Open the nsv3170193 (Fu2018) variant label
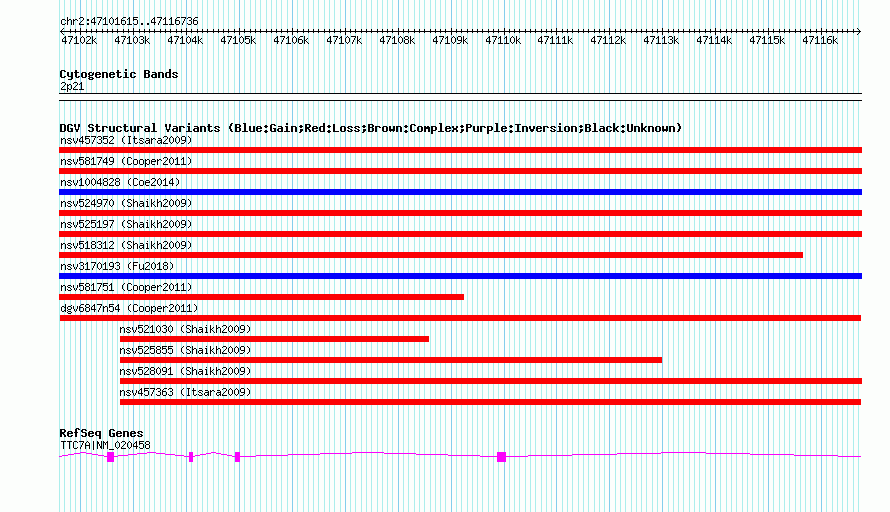890x512 pixels. 117,266
